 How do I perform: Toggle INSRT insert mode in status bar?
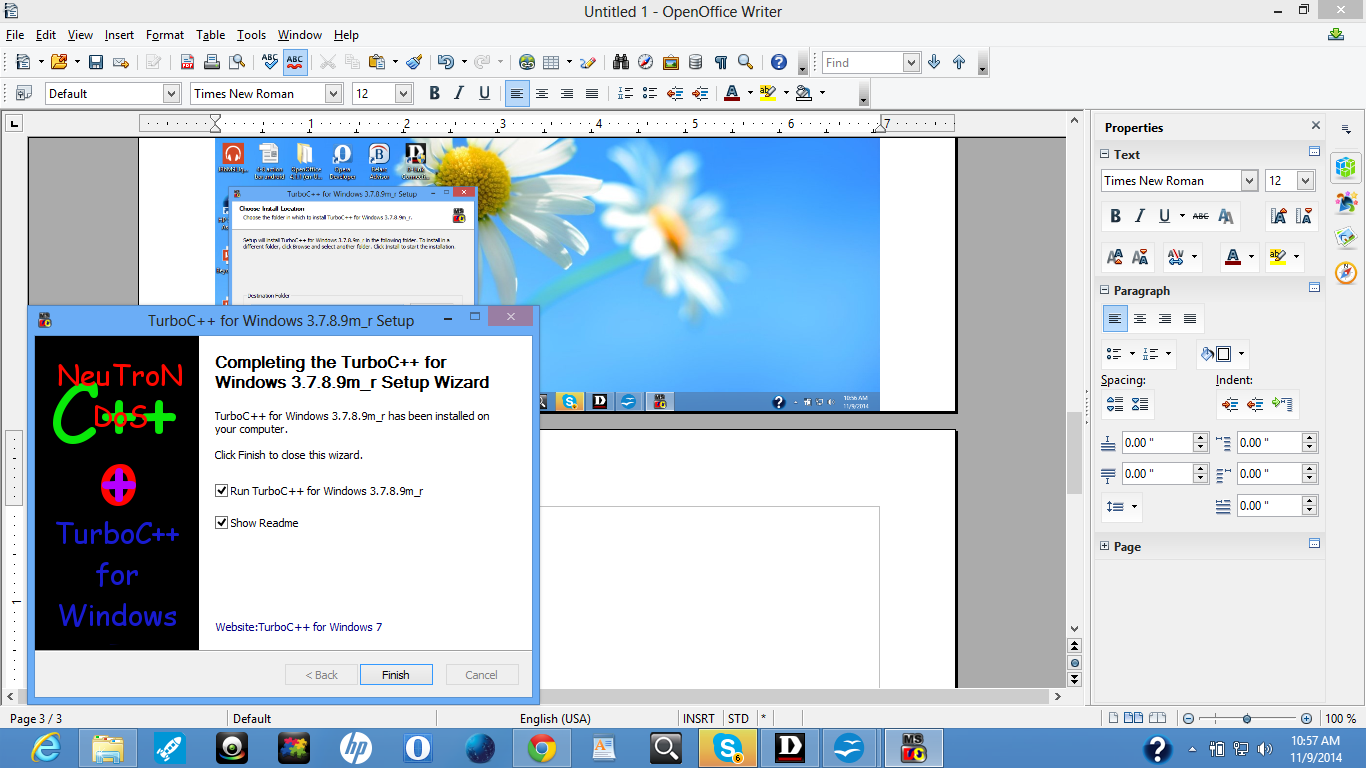(x=699, y=718)
